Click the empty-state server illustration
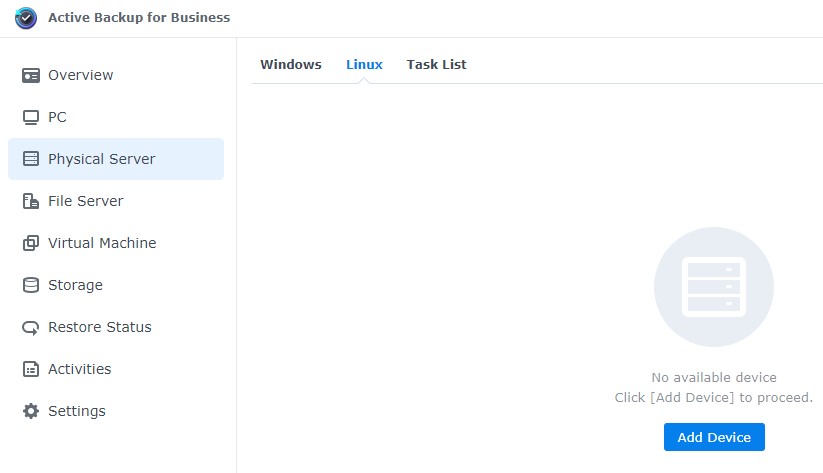The height and width of the screenshot is (473, 823). point(714,287)
